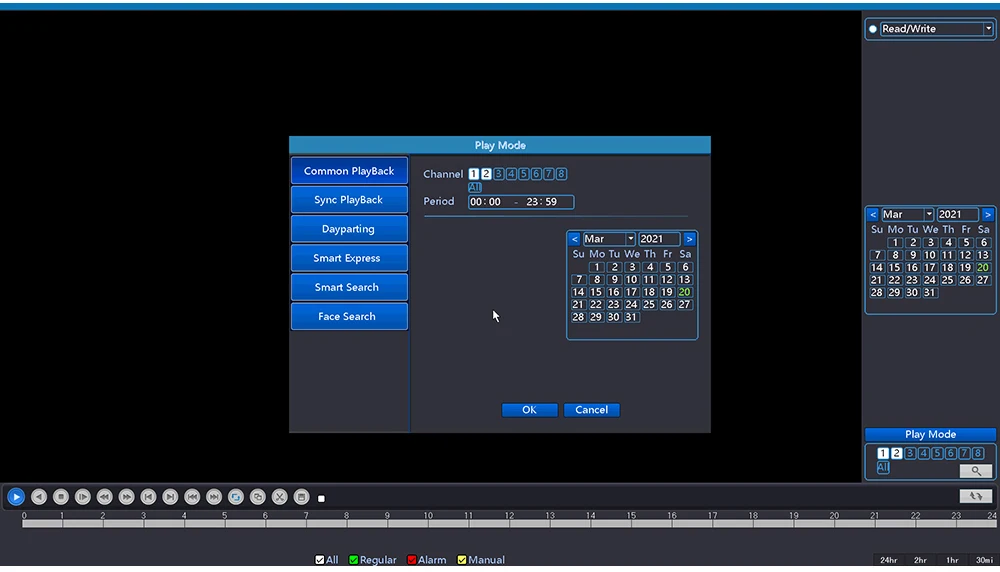Select Smart Express mode

tap(349, 258)
